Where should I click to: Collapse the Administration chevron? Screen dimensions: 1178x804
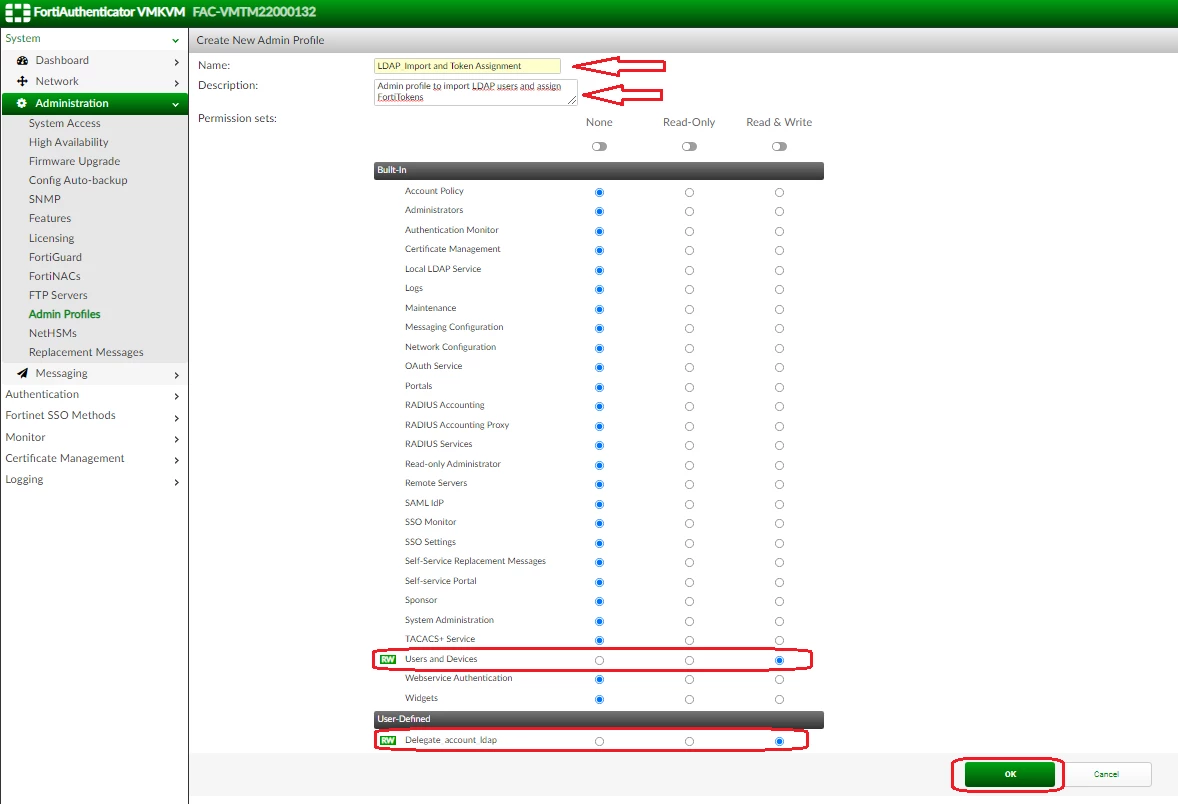click(x=175, y=104)
